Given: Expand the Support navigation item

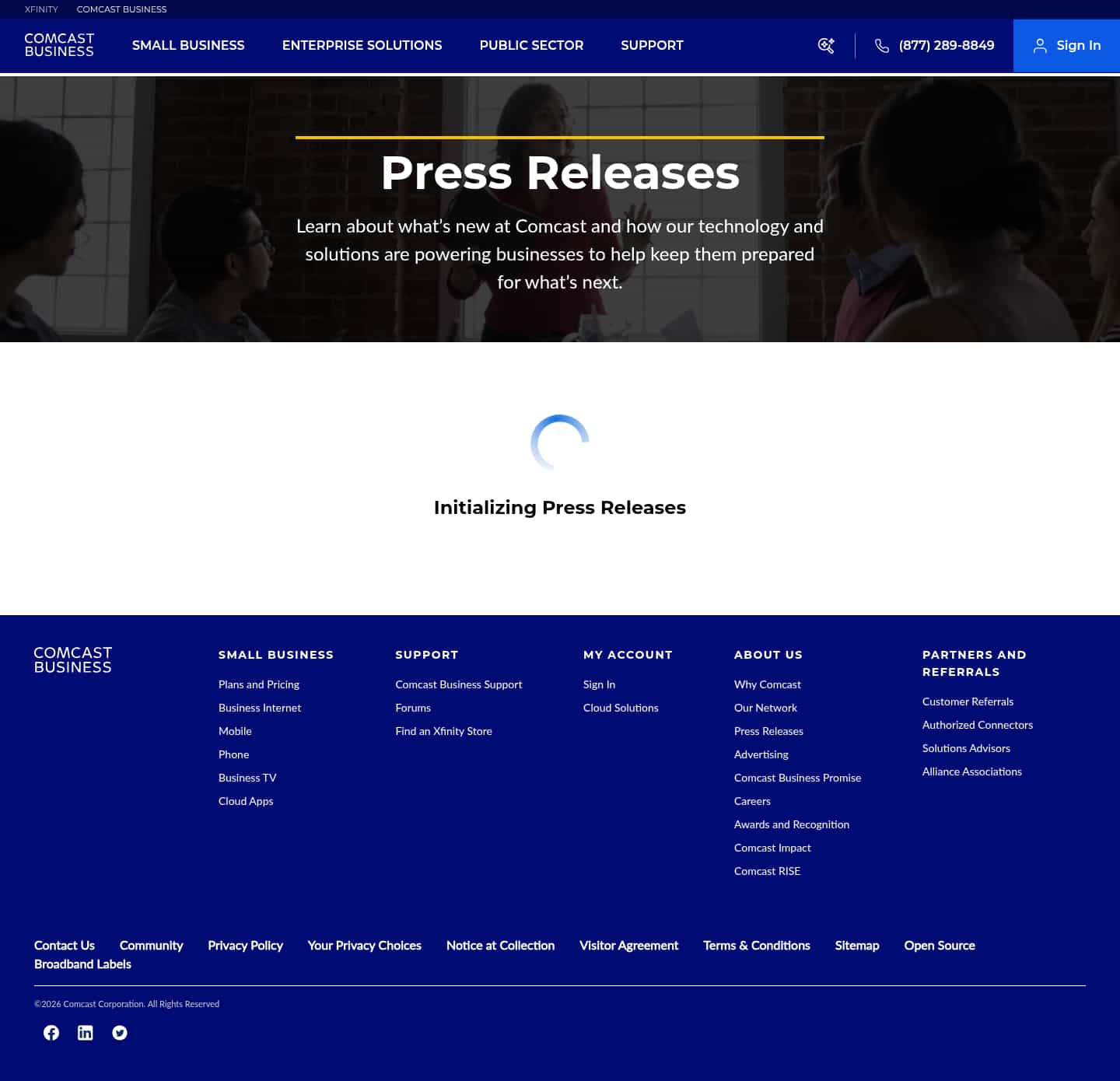Looking at the screenshot, I should click(652, 45).
